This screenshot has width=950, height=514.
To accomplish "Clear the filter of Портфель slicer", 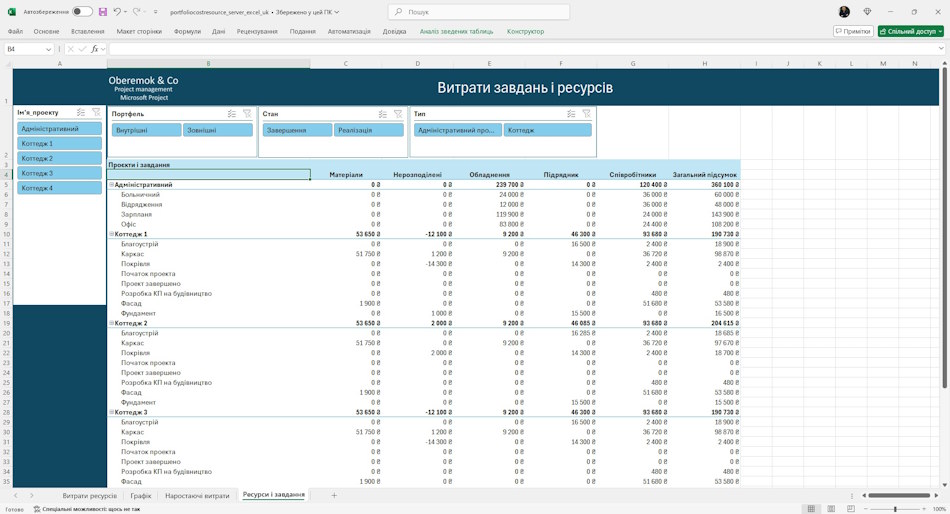I will tap(247, 113).
